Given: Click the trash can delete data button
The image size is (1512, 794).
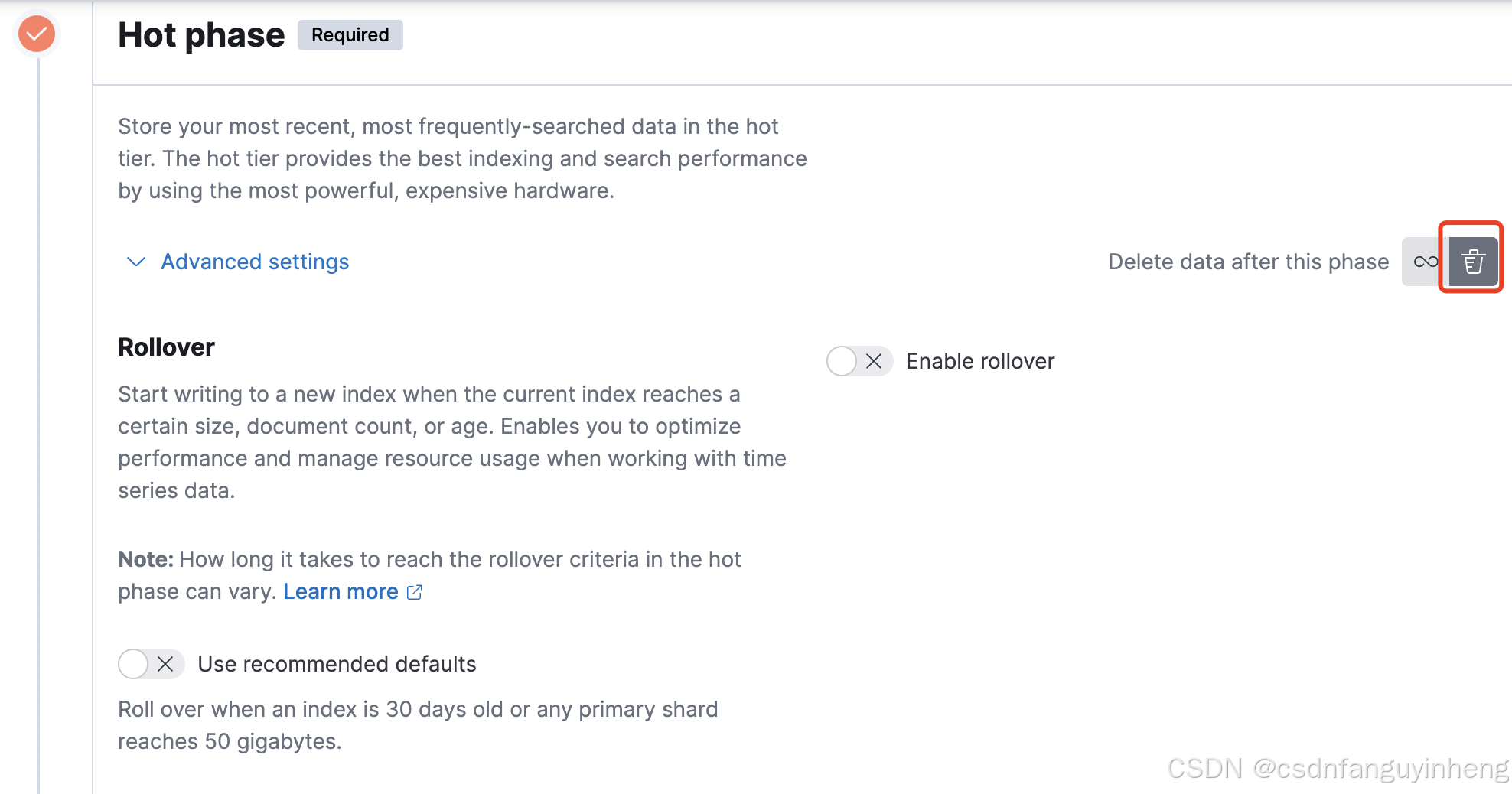Looking at the screenshot, I should pyautogui.click(x=1473, y=262).
